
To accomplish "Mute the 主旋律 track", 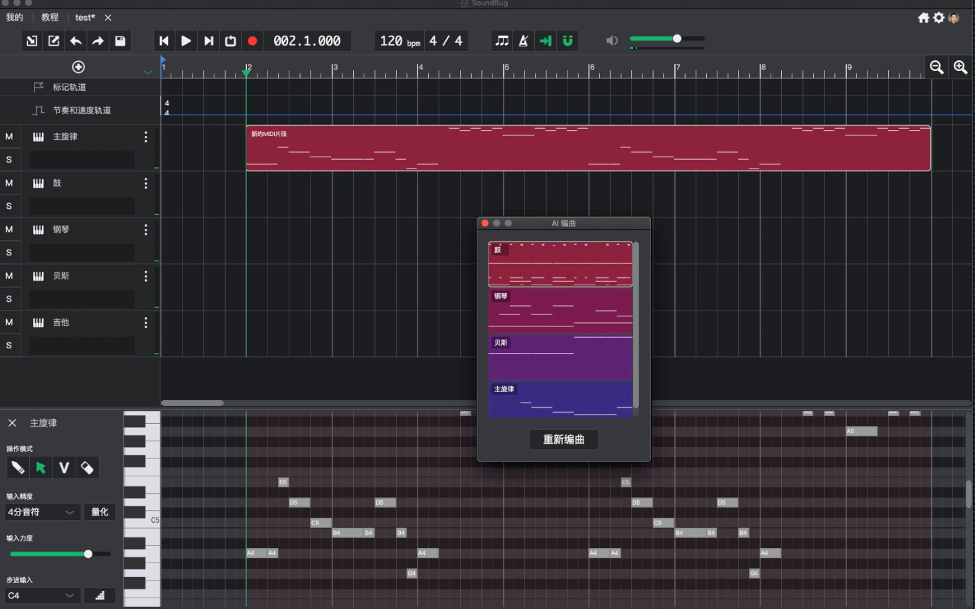I will click(9, 136).
